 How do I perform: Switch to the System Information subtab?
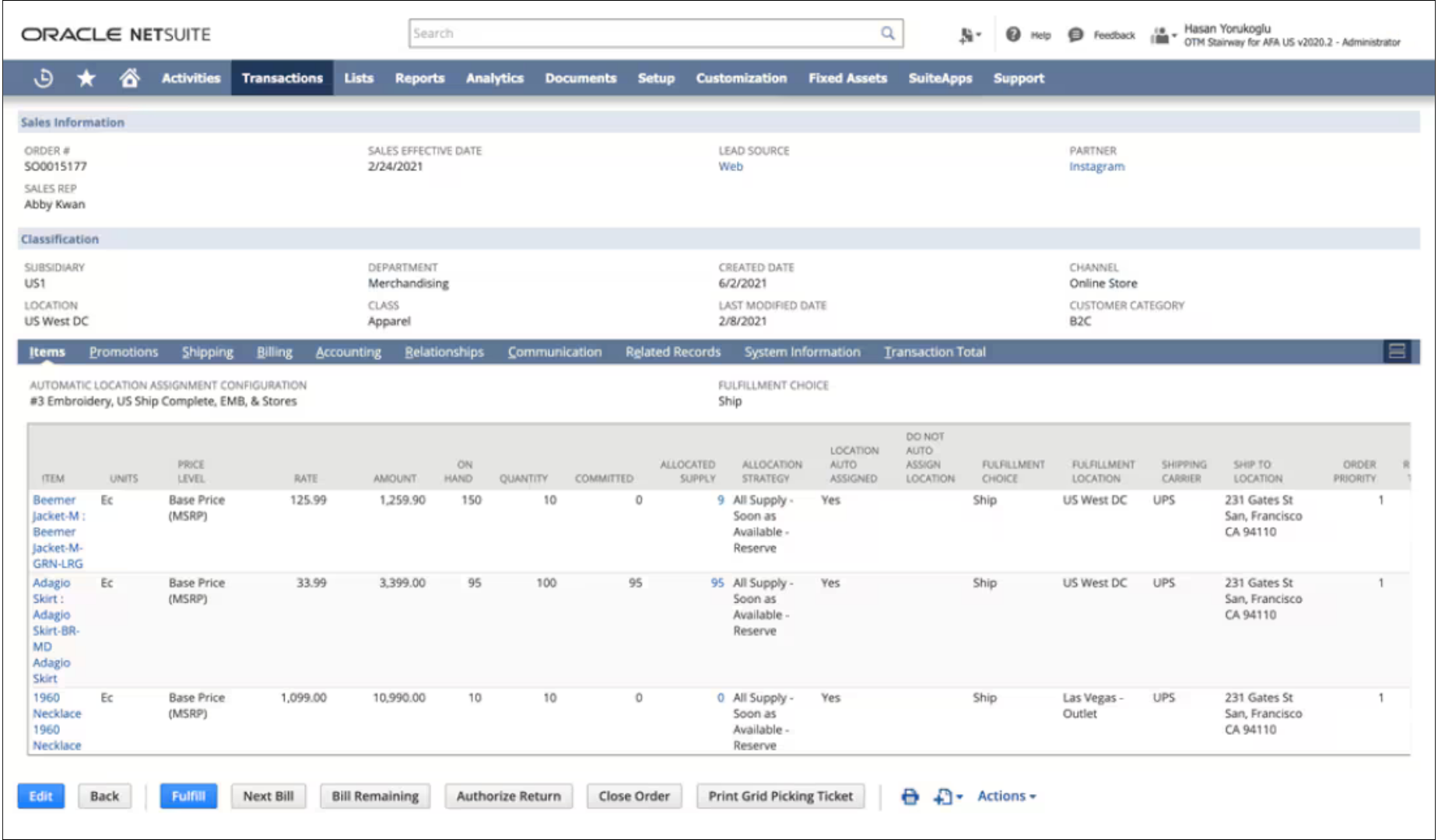click(x=802, y=352)
